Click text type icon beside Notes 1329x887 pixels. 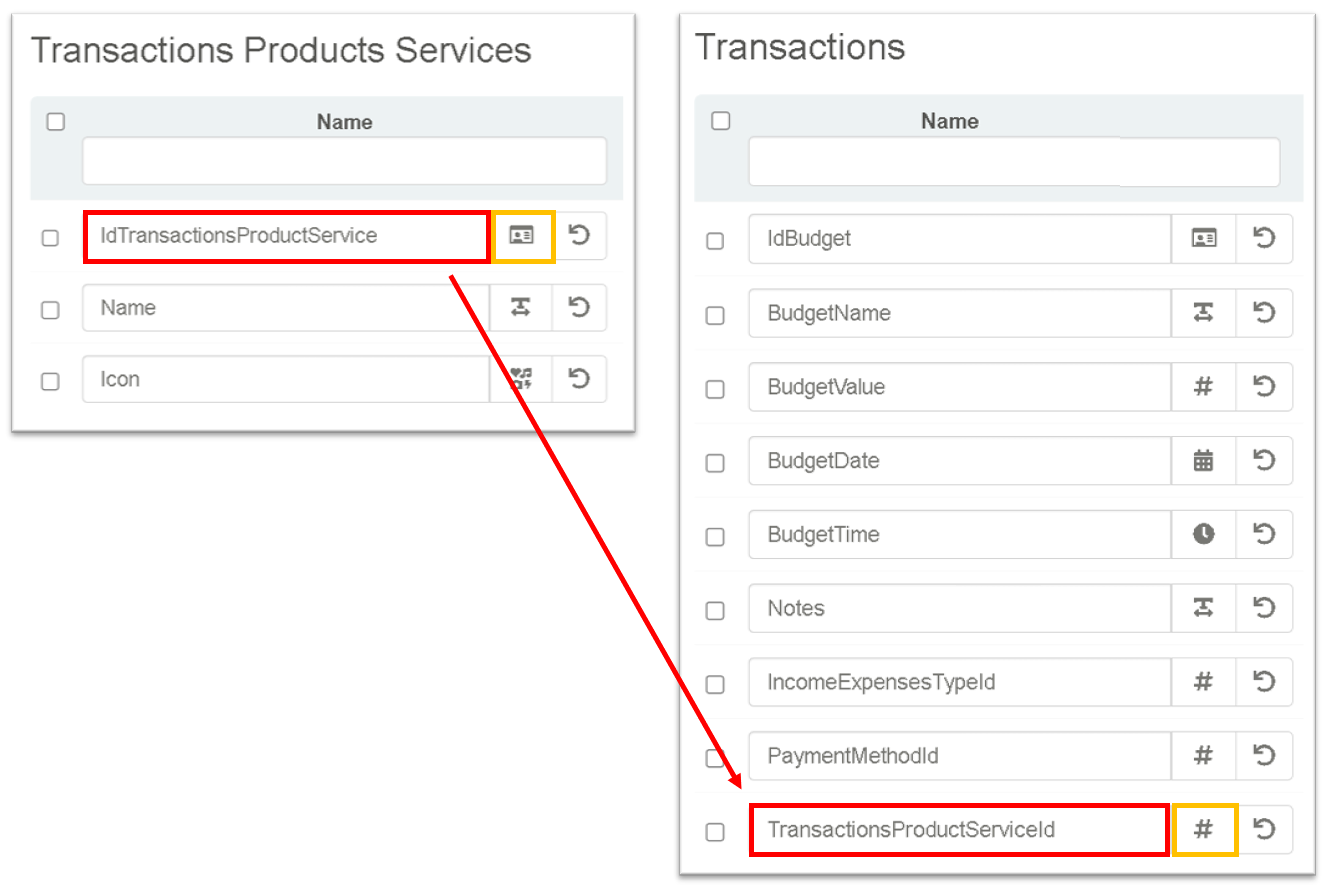click(1204, 608)
